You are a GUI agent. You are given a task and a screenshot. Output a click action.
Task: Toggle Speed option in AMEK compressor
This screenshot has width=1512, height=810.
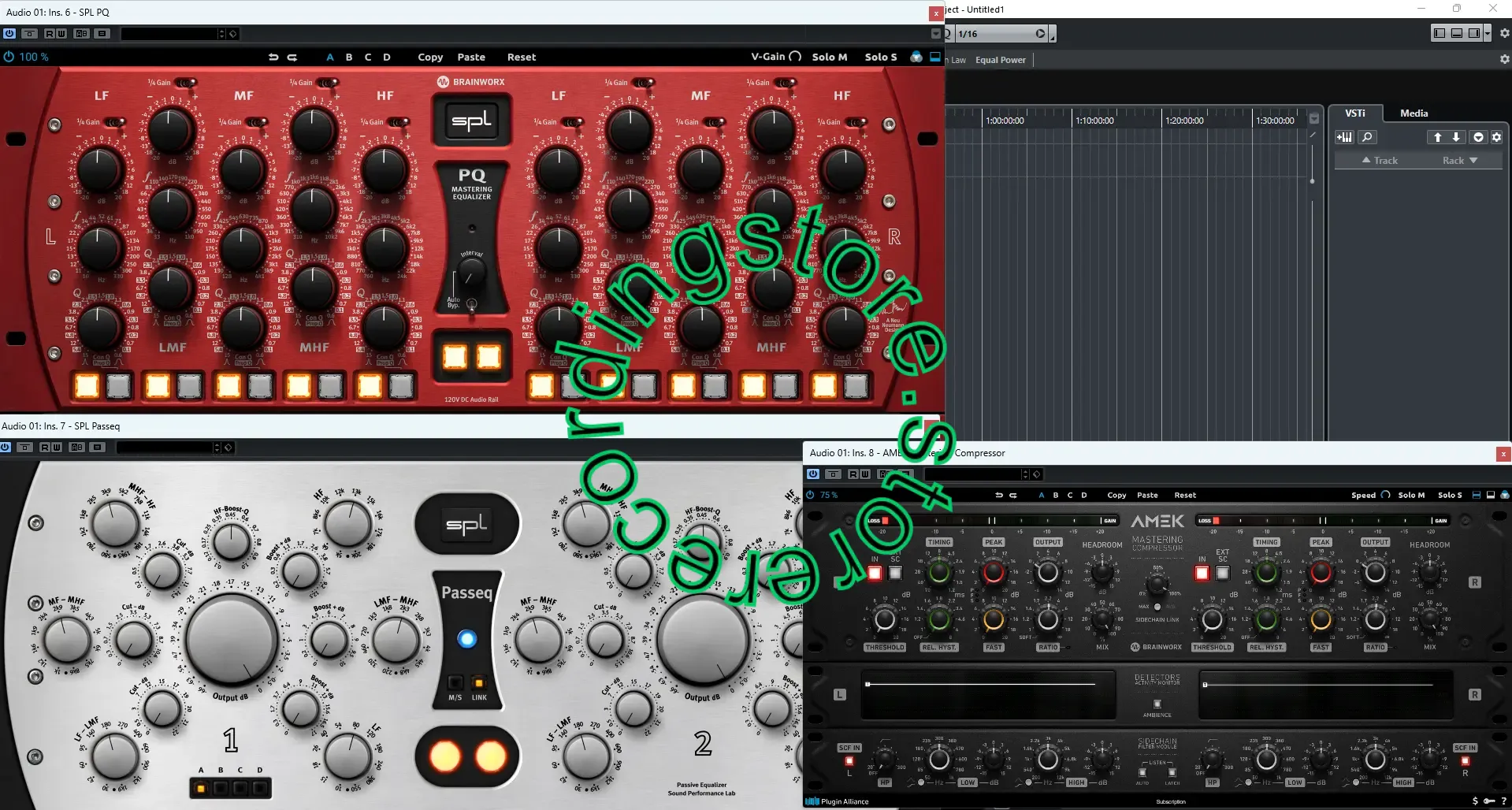point(1370,495)
